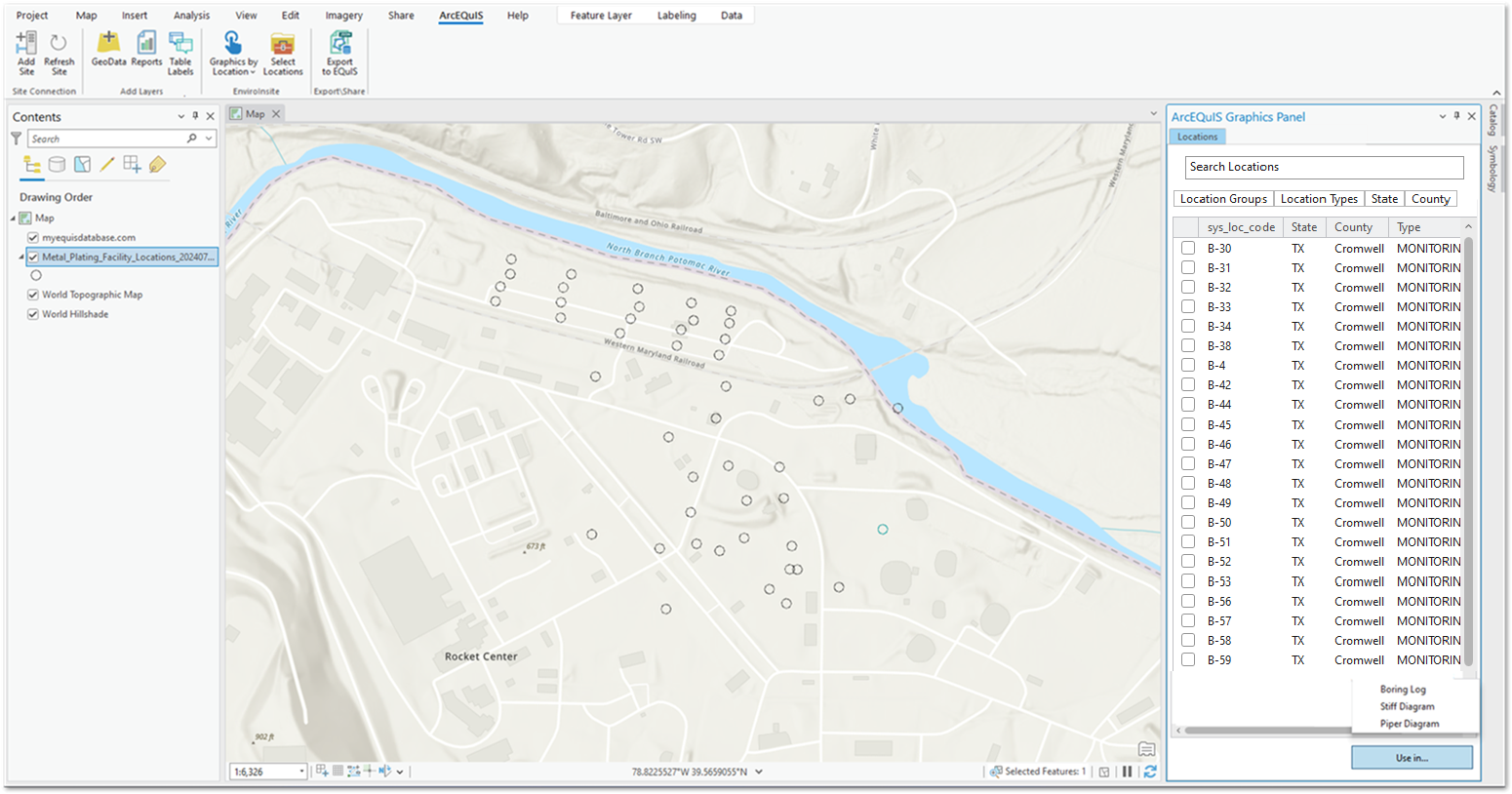
Task: Open the Feature Layer contextual tab
Action: pyautogui.click(x=601, y=16)
